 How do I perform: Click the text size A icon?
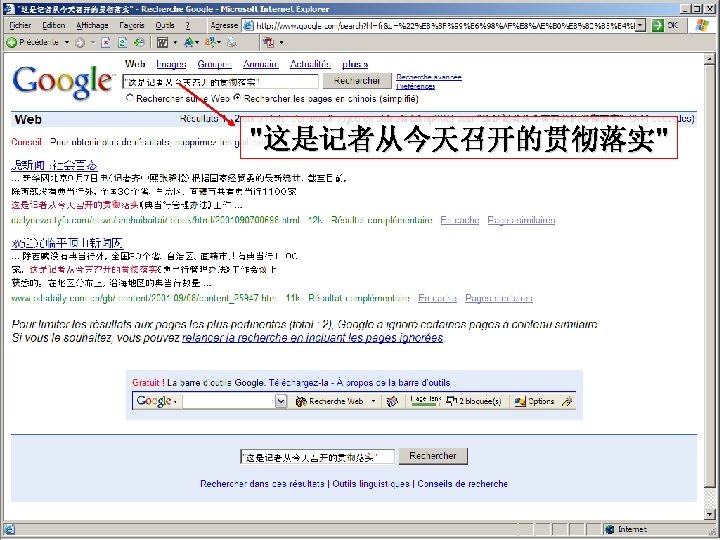pos(188,43)
